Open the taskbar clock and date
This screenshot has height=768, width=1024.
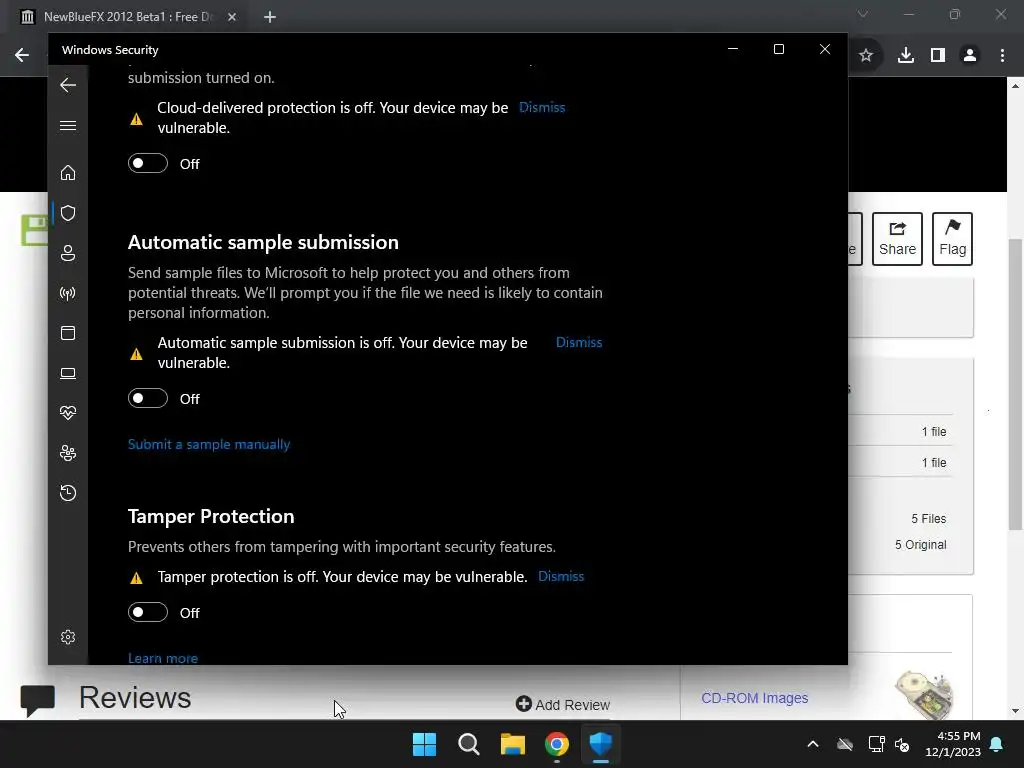pyautogui.click(x=953, y=744)
